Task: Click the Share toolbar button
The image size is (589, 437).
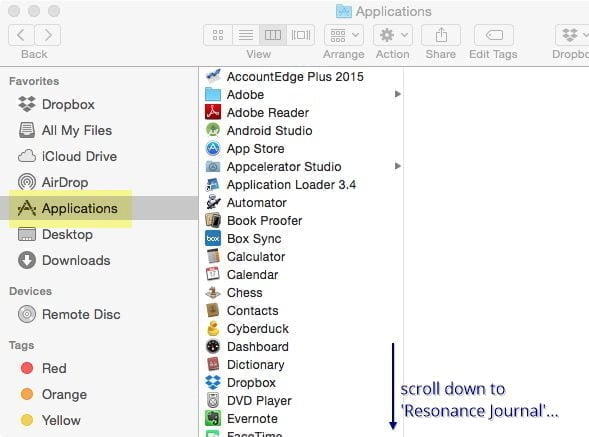Action: (x=441, y=35)
